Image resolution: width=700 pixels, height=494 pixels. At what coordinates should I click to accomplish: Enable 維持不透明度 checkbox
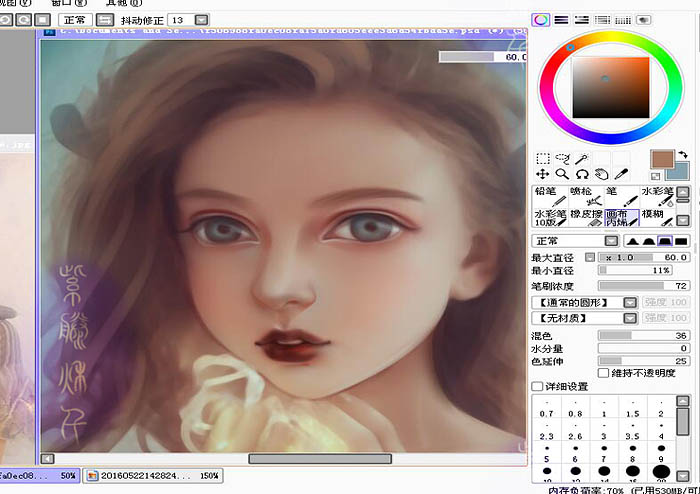click(x=604, y=373)
